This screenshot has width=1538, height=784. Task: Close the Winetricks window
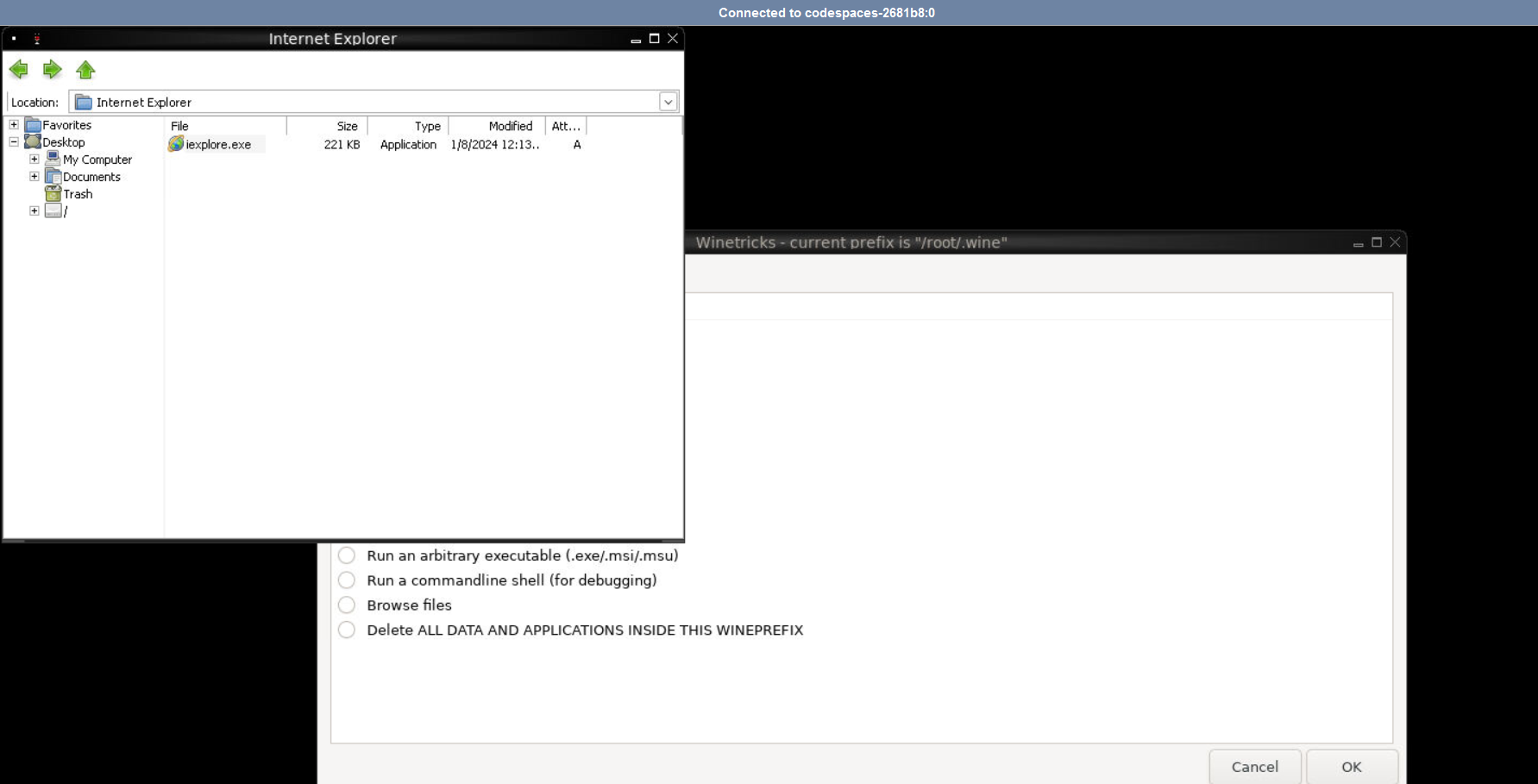point(1395,242)
